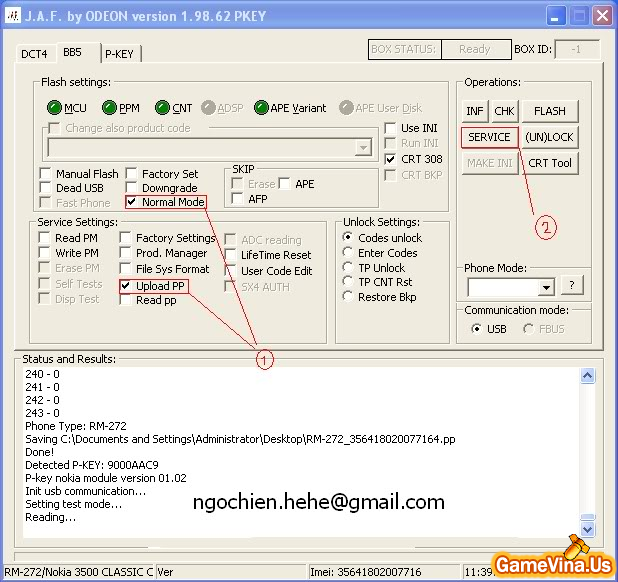Enable Manual Flash option

46,173
